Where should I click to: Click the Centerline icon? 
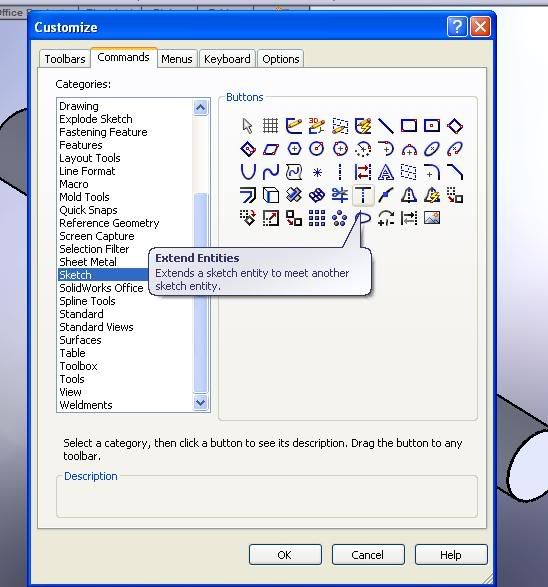tap(340, 172)
